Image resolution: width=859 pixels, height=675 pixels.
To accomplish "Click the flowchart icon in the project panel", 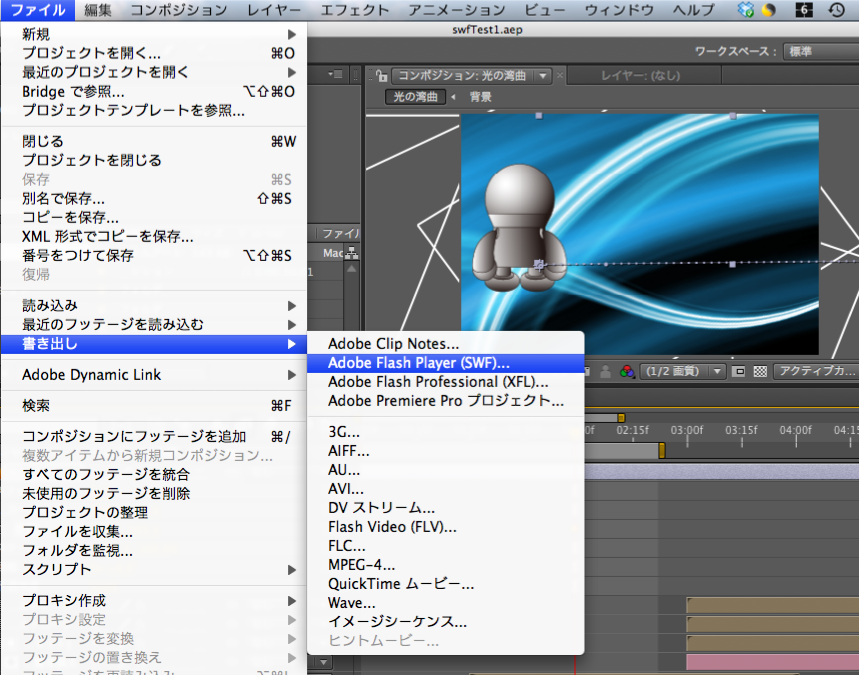I will (x=352, y=253).
